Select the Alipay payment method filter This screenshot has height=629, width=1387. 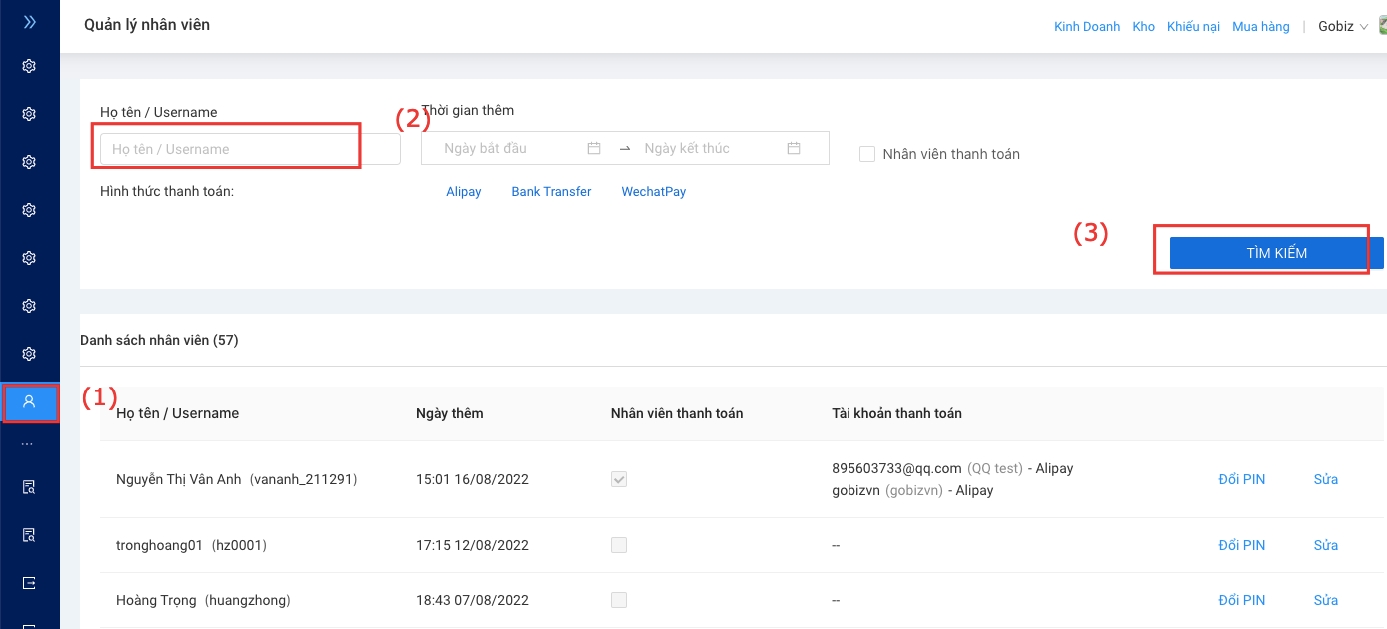[x=463, y=192]
